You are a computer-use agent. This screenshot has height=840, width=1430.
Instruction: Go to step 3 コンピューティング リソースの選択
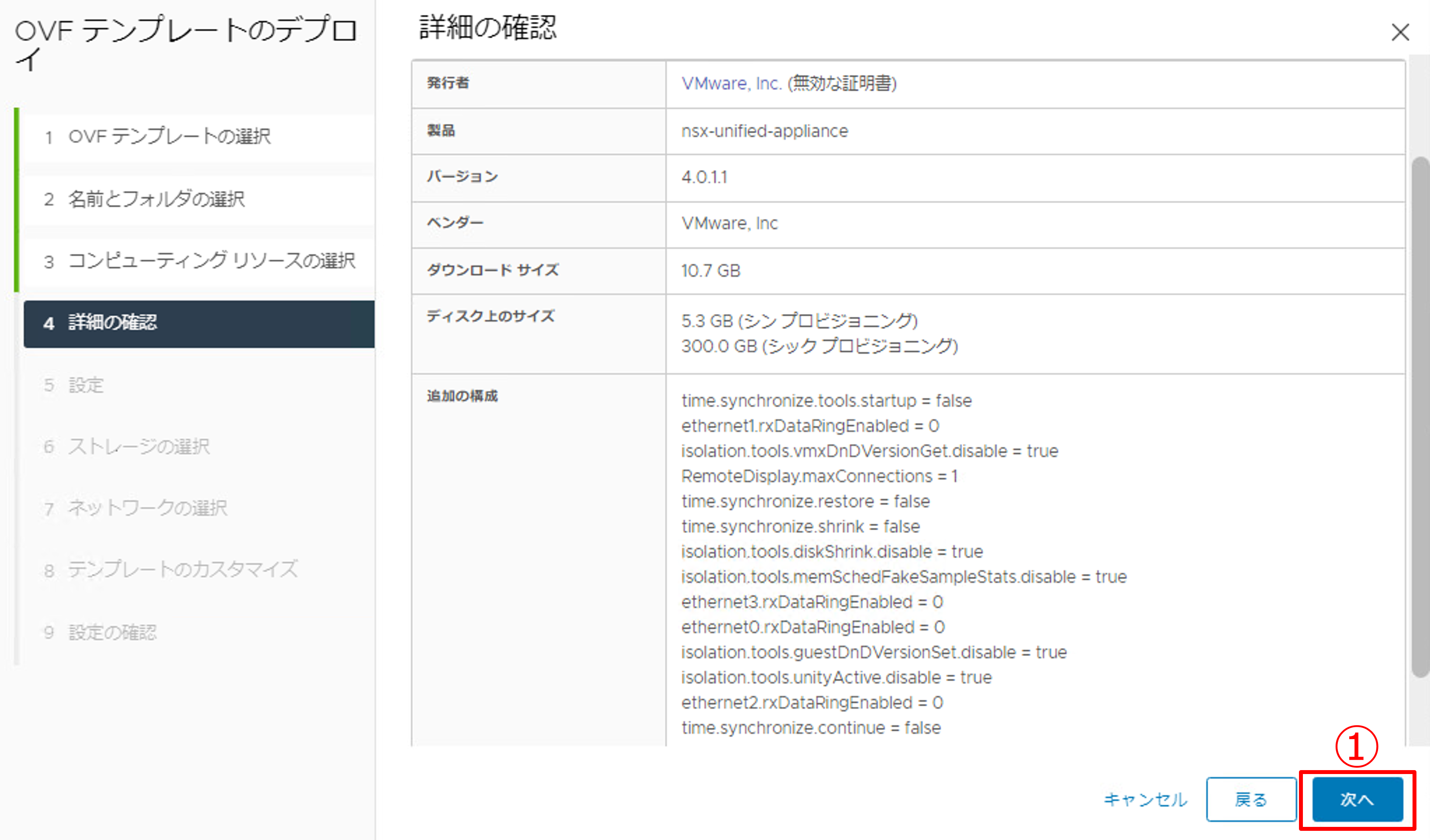(x=211, y=261)
